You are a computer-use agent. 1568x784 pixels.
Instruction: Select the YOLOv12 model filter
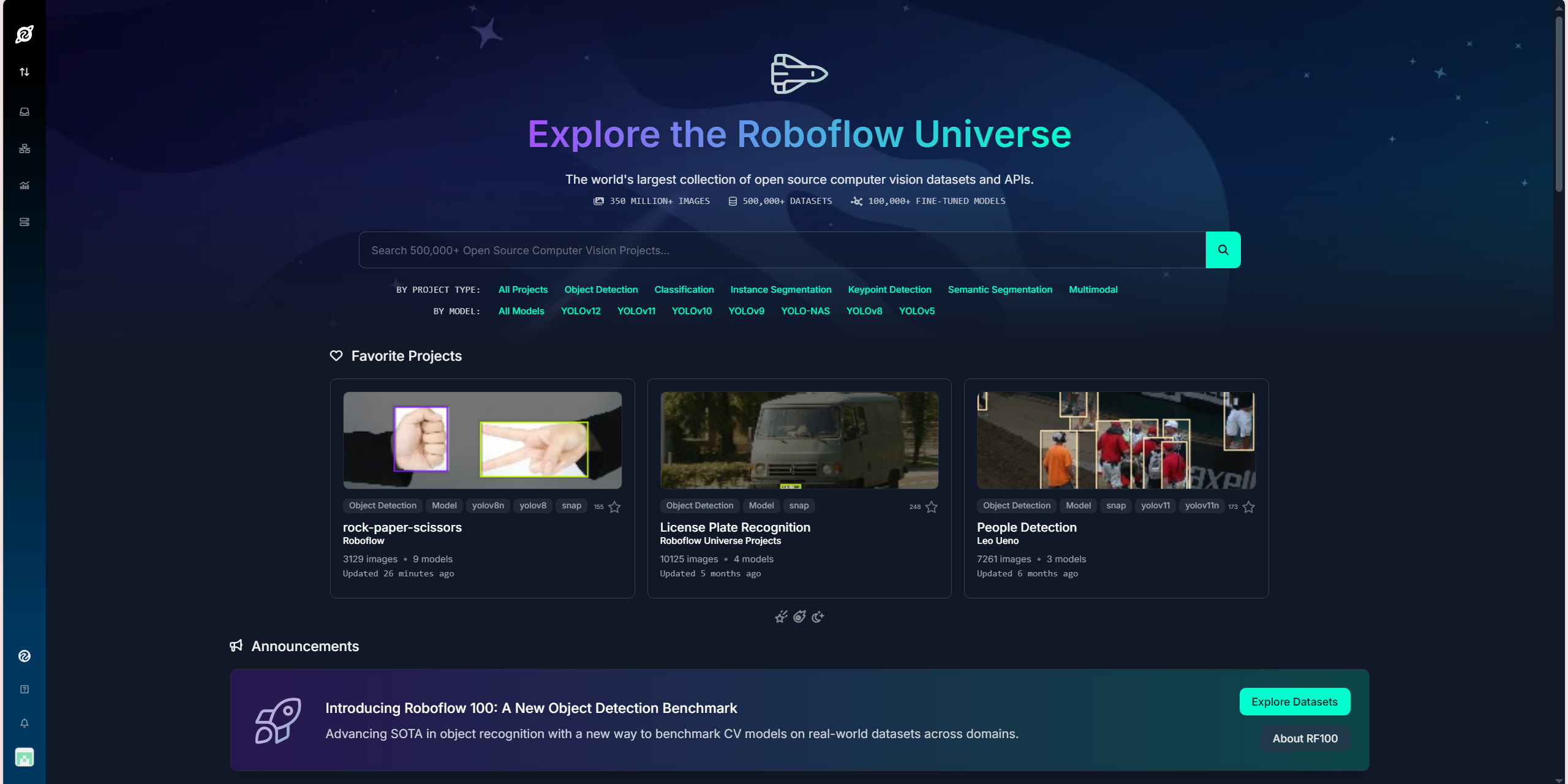581,311
